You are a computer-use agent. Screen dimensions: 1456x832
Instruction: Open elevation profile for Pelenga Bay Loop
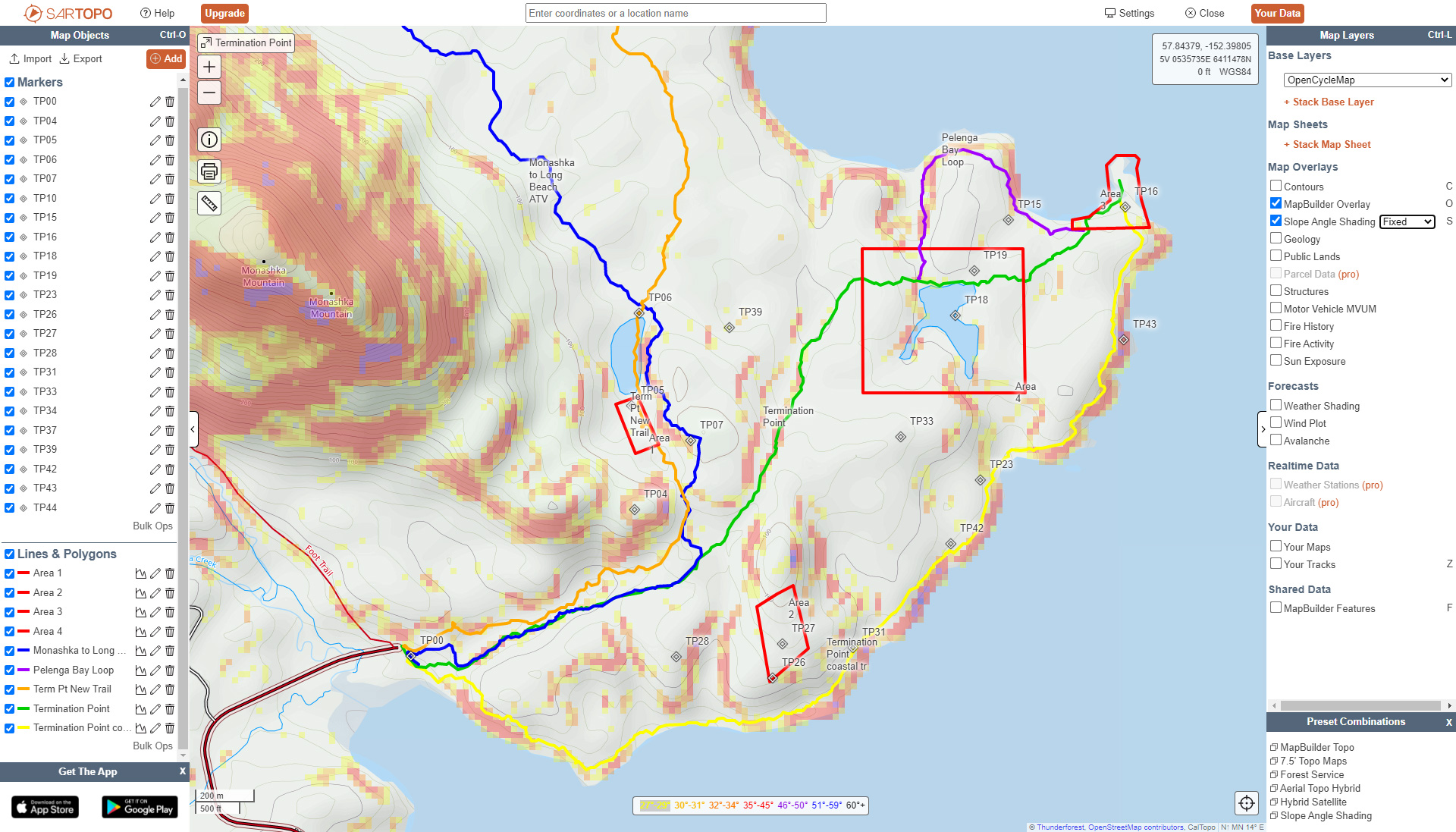pyautogui.click(x=140, y=670)
